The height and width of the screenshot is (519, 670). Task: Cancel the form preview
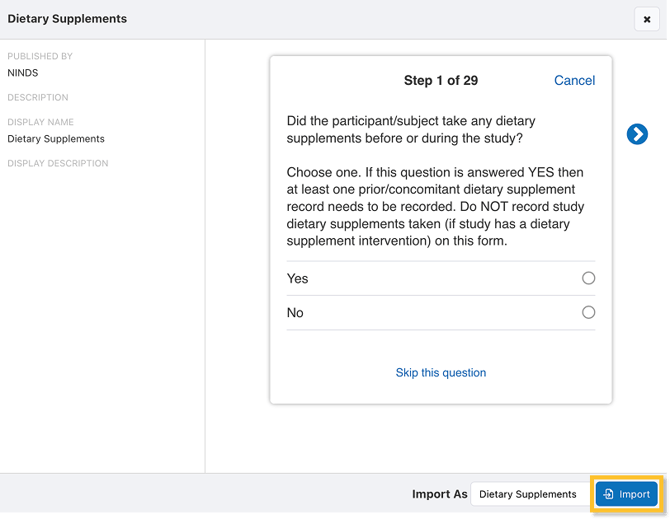tap(574, 80)
